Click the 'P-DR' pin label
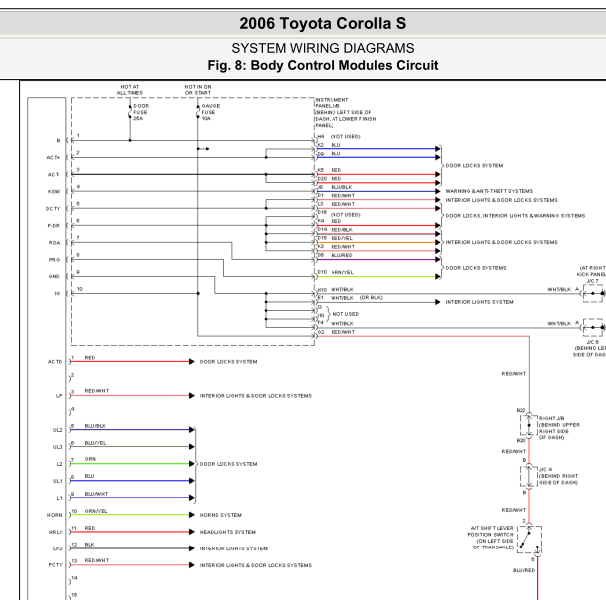 [x=54, y=225]
